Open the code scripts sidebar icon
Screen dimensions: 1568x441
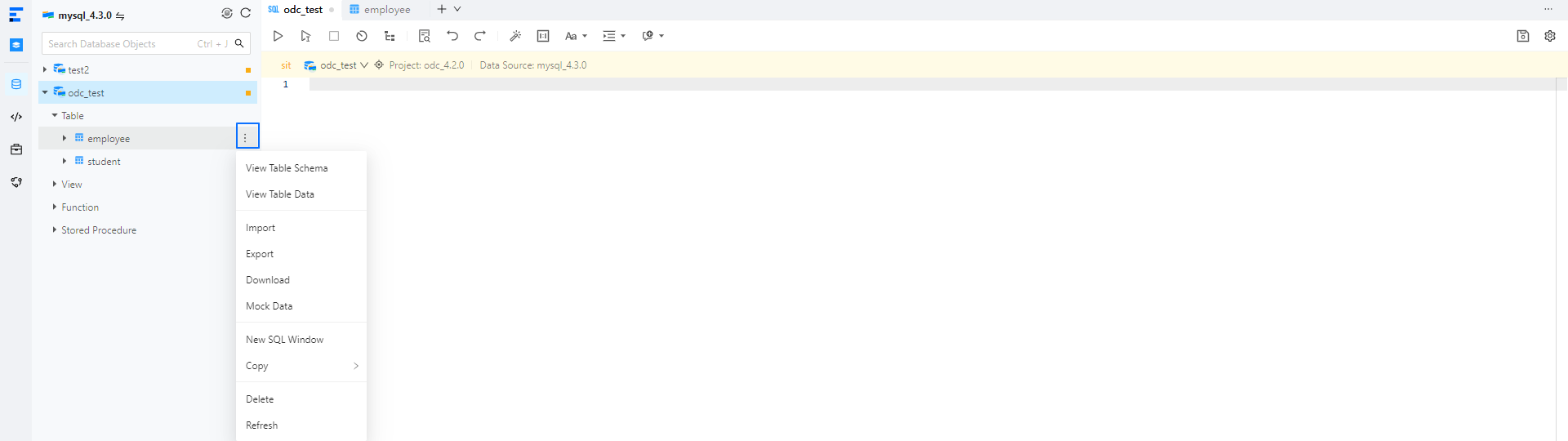click(x=16, y=117)
